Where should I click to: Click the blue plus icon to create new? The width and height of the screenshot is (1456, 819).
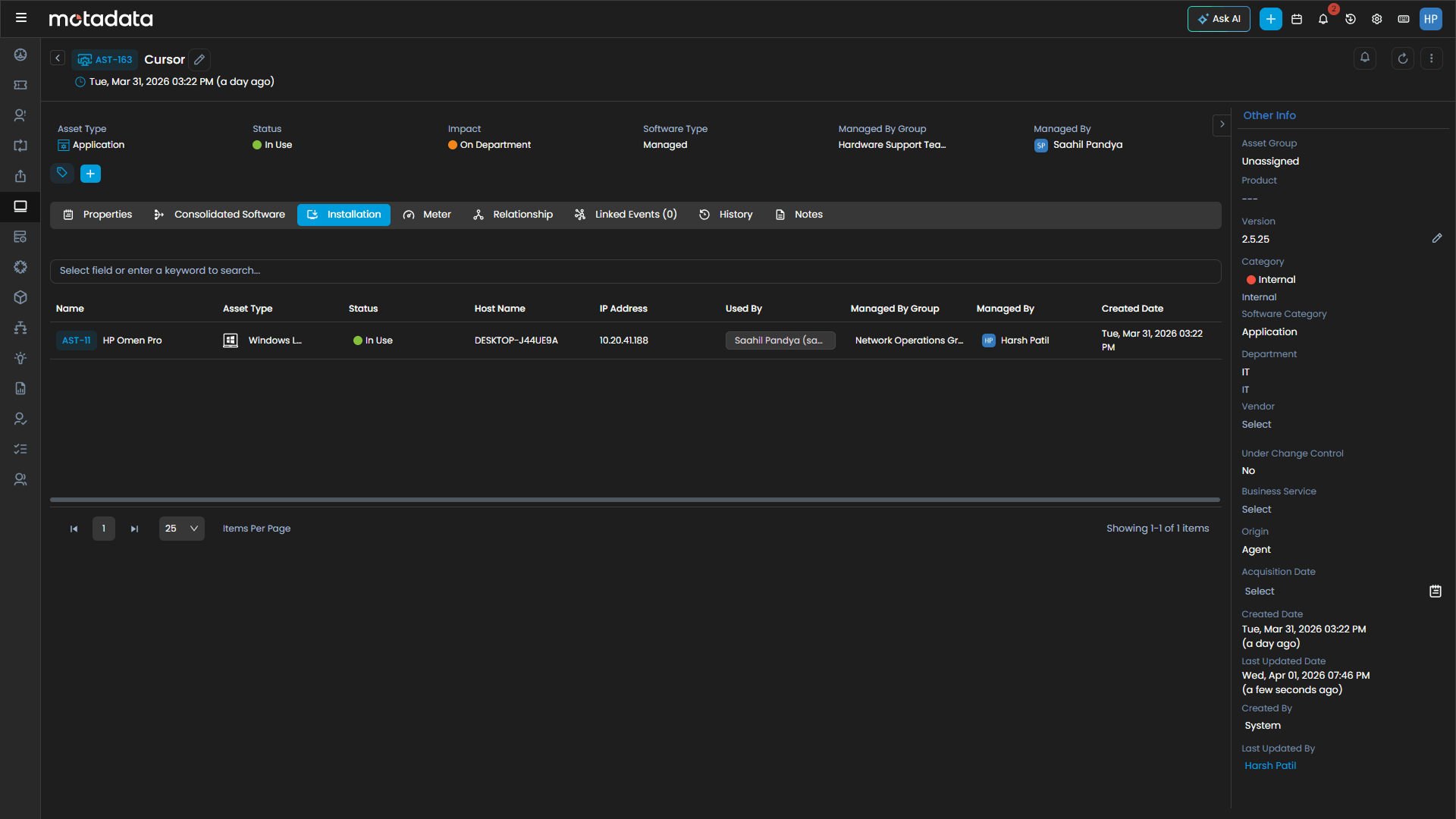pos(1270,18)
